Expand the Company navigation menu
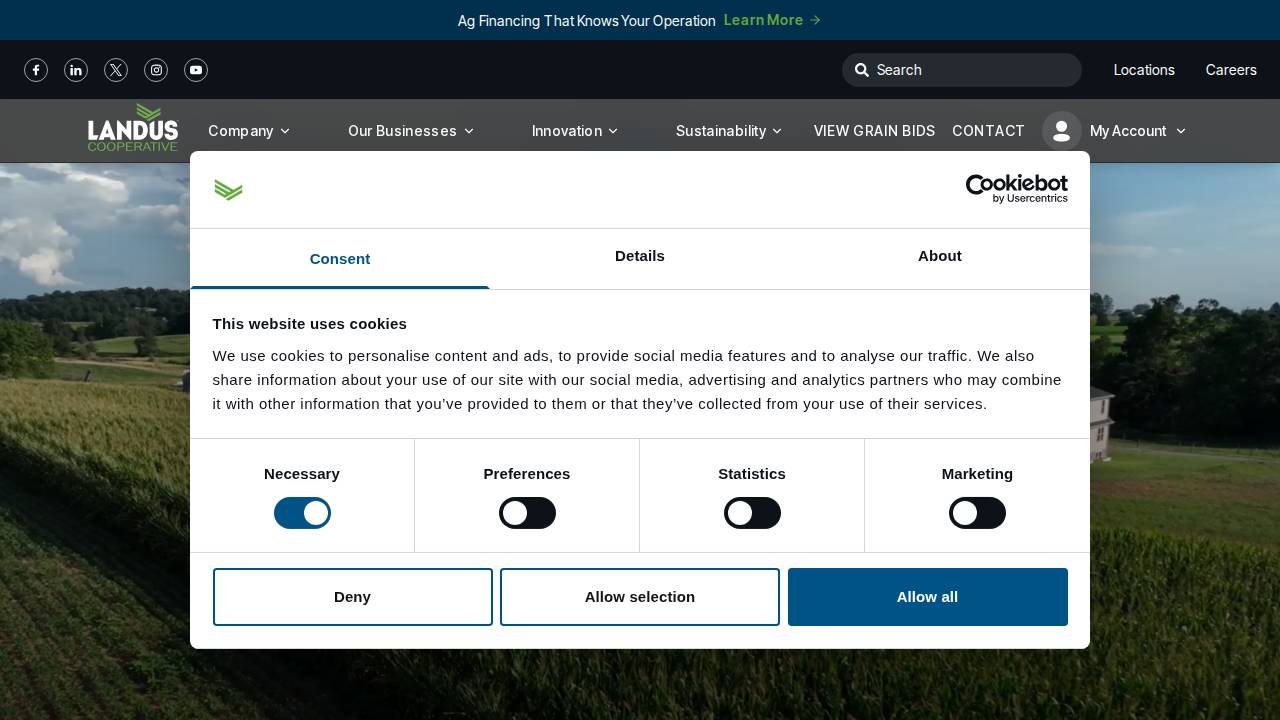 click(x=249, y=131)
